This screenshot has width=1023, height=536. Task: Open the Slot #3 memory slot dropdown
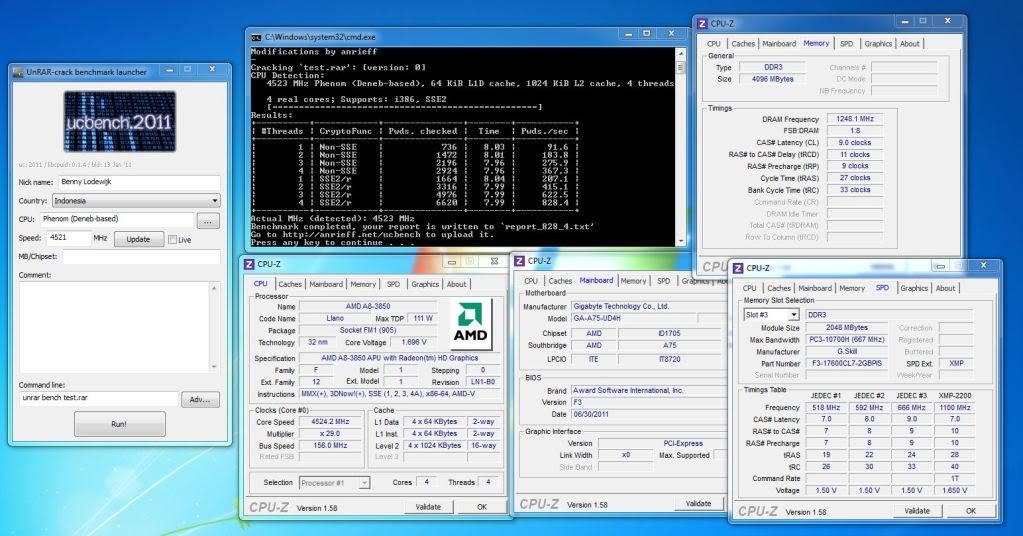771,314
